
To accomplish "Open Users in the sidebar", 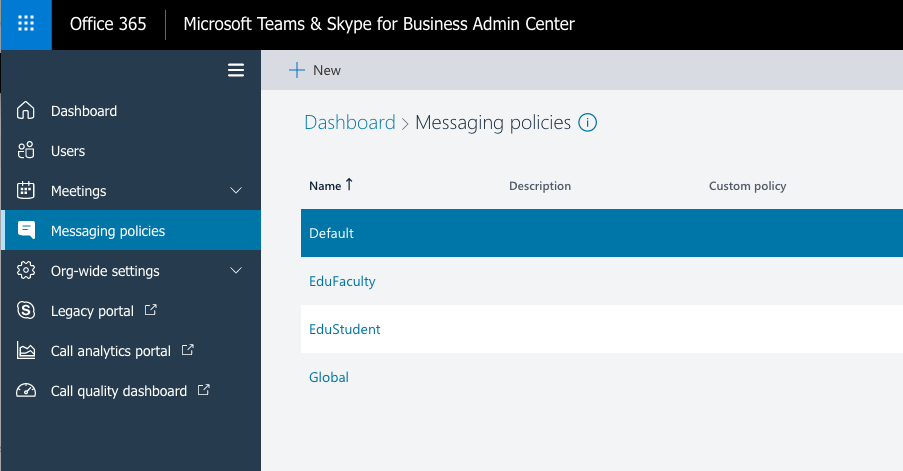I will [x=68, y=151].
